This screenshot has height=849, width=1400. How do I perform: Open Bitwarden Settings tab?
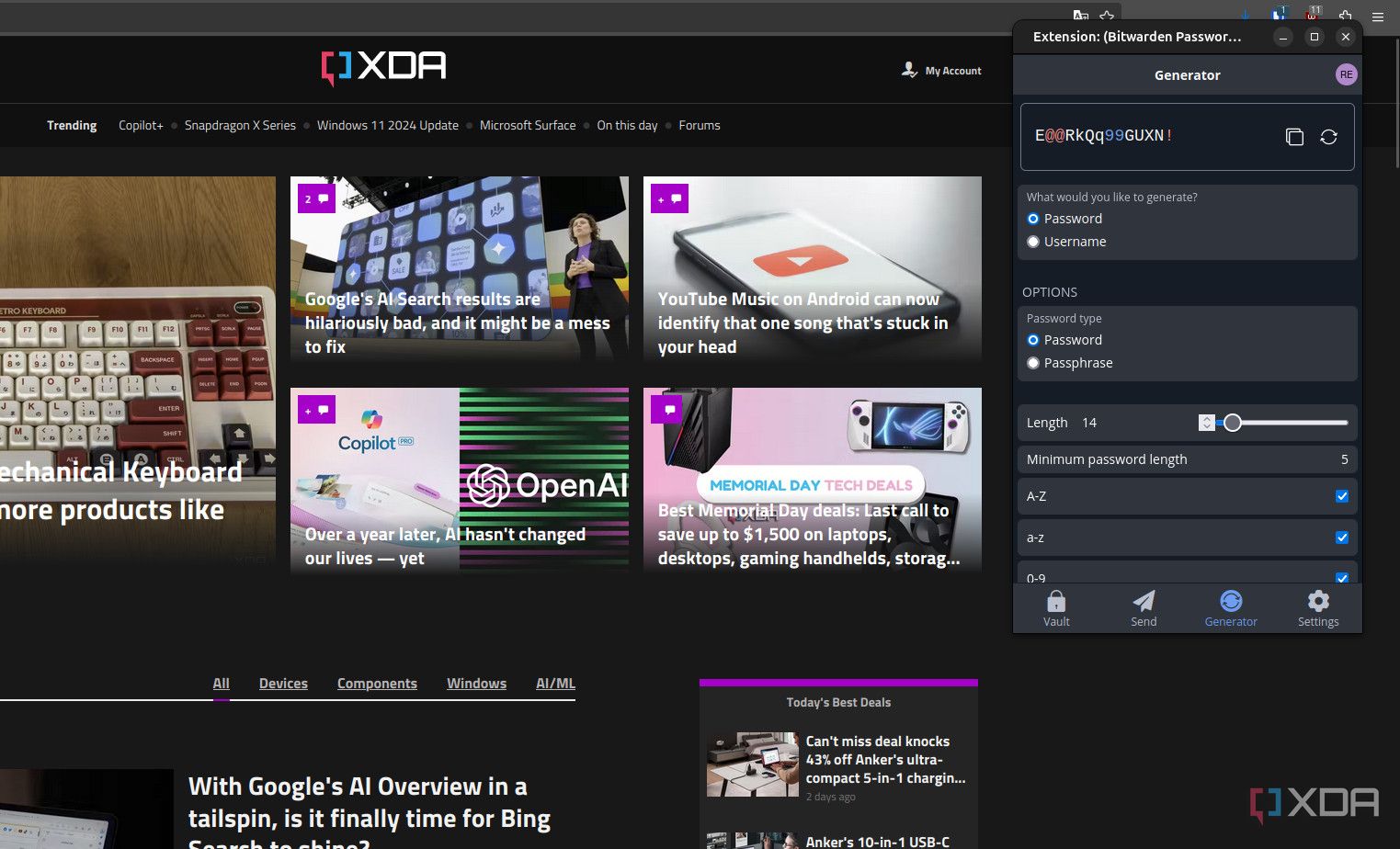click(1318, 608)
